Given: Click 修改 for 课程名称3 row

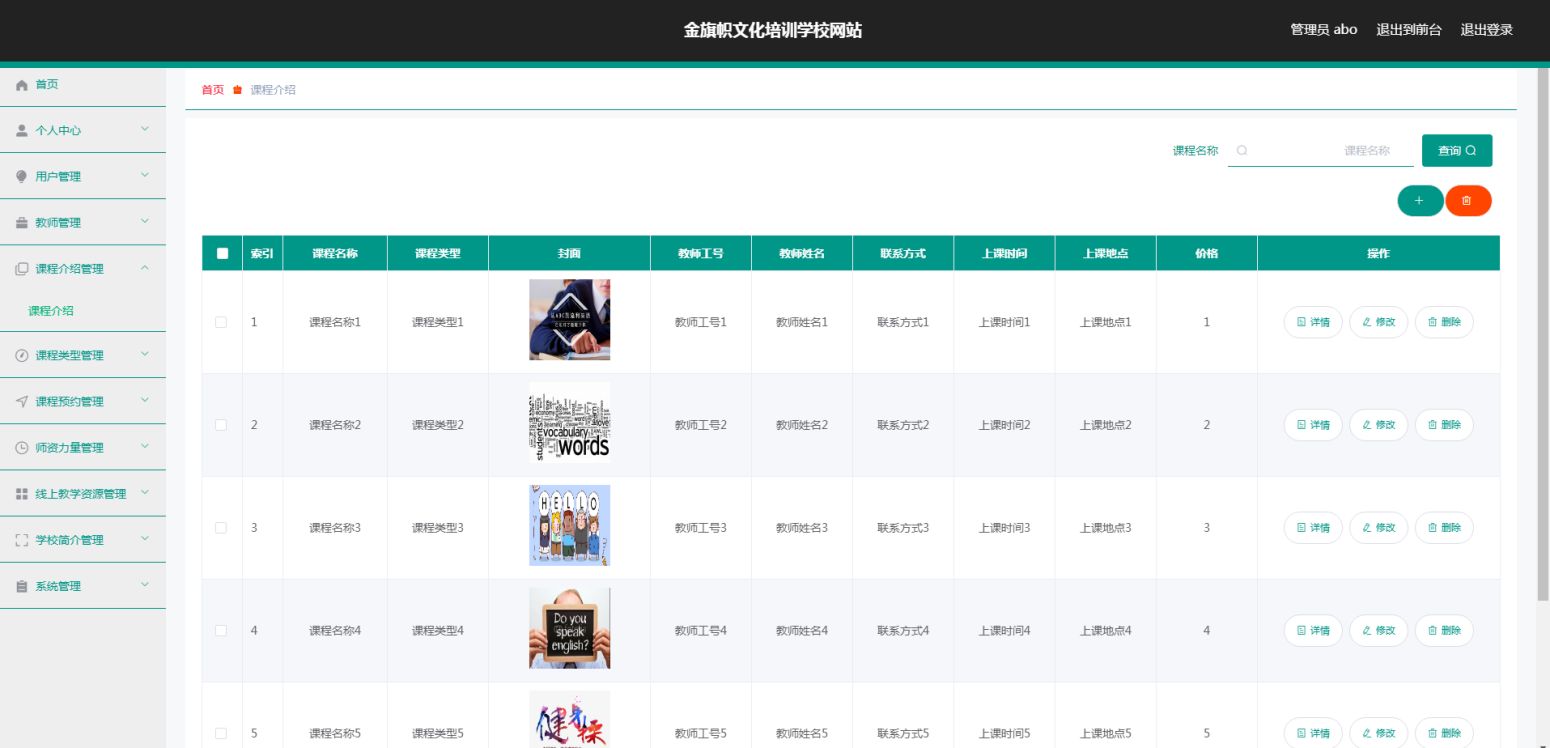Looking at the screenshot, I should (x=1378, y=527).
